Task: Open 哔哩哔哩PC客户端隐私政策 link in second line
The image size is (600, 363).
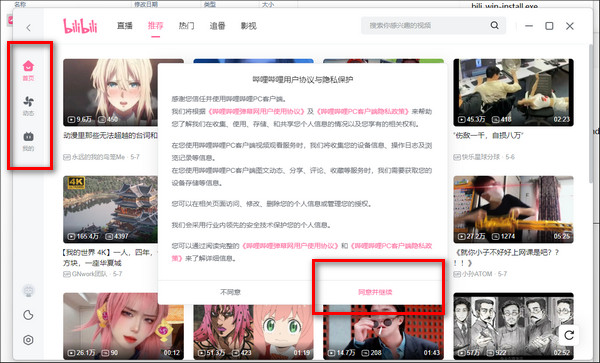Action: 362,111
